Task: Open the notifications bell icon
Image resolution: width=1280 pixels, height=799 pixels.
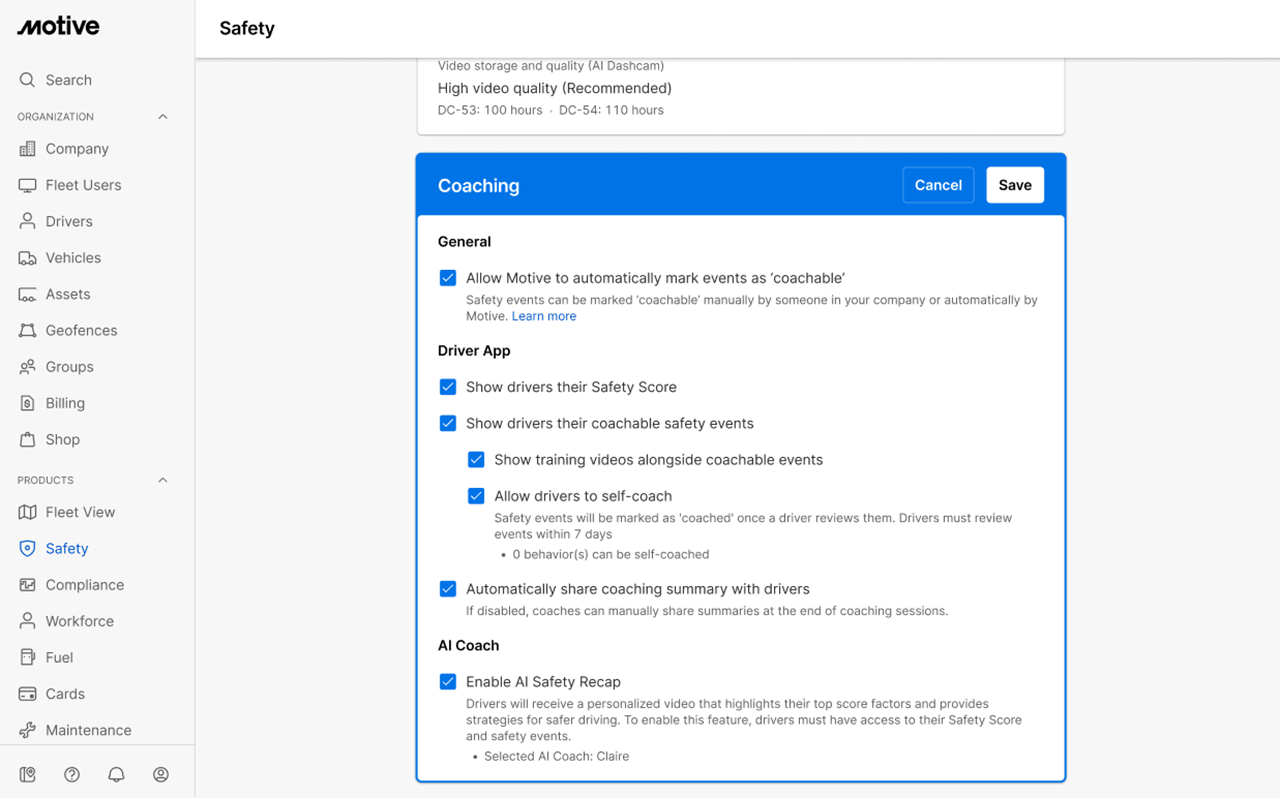Action: pos(116,775)
